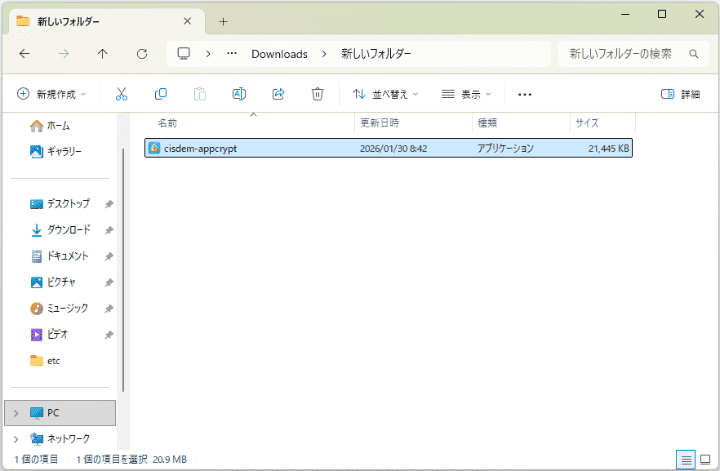Navigate back with the left arrow
720x471 pixels.
[x=25, y=54]
